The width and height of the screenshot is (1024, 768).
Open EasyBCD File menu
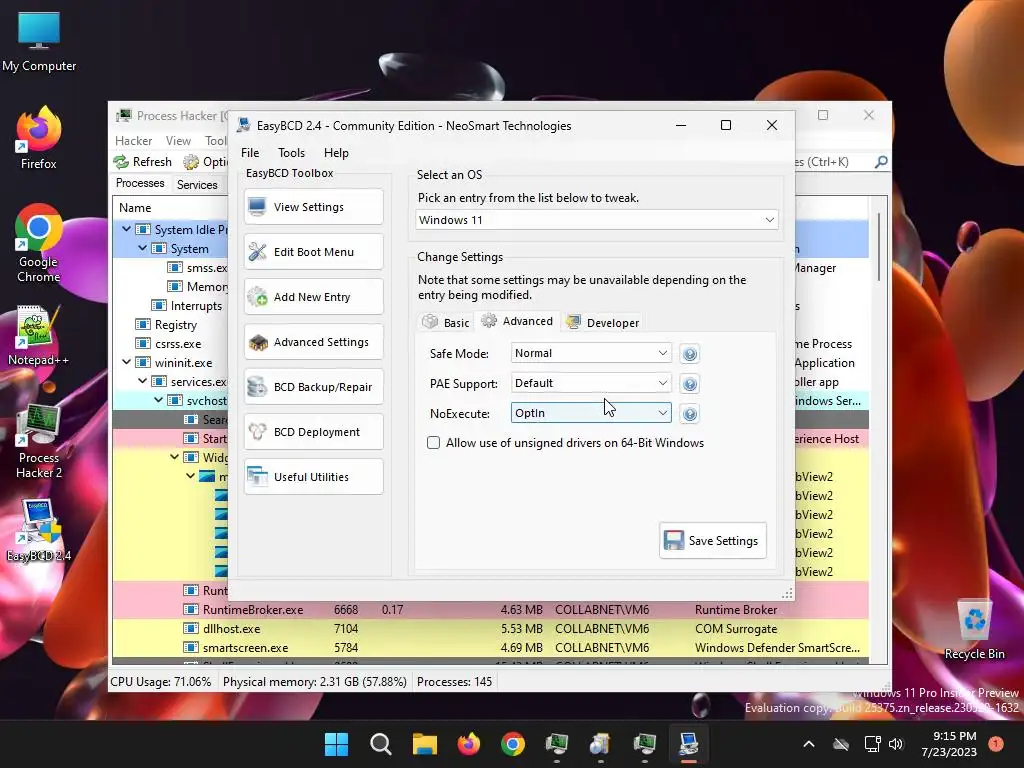pyautogui.click(x=250, y=153)
